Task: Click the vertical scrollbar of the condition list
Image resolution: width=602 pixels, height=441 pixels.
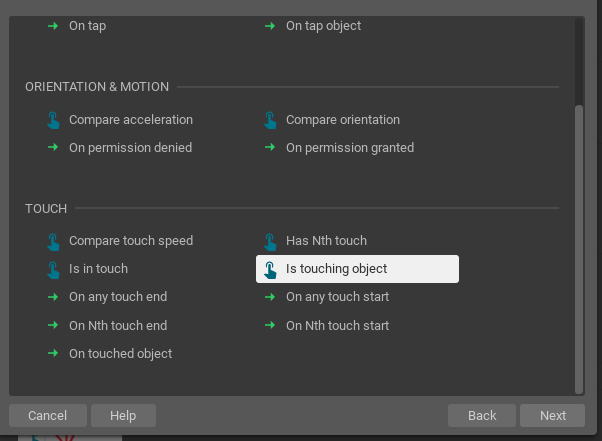Action: pos(579,249)
